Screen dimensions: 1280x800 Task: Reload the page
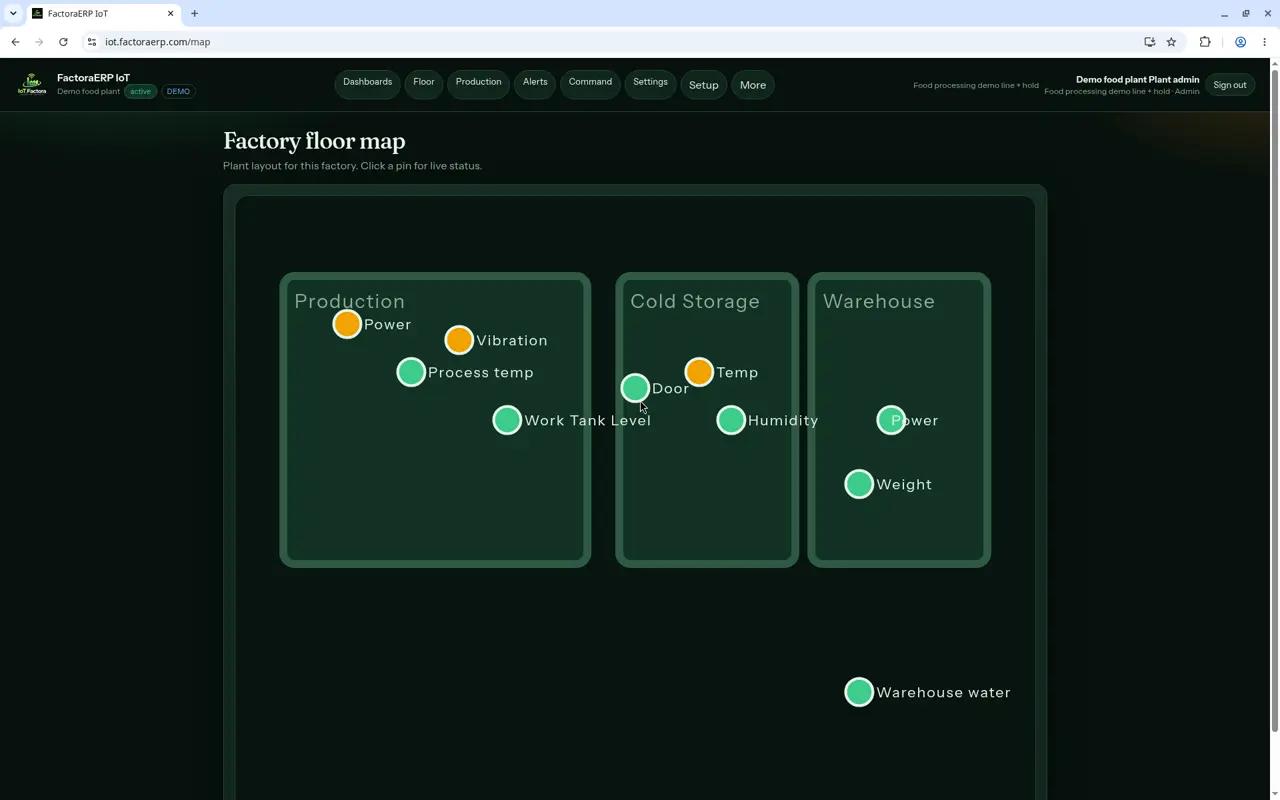pos(63,42)
